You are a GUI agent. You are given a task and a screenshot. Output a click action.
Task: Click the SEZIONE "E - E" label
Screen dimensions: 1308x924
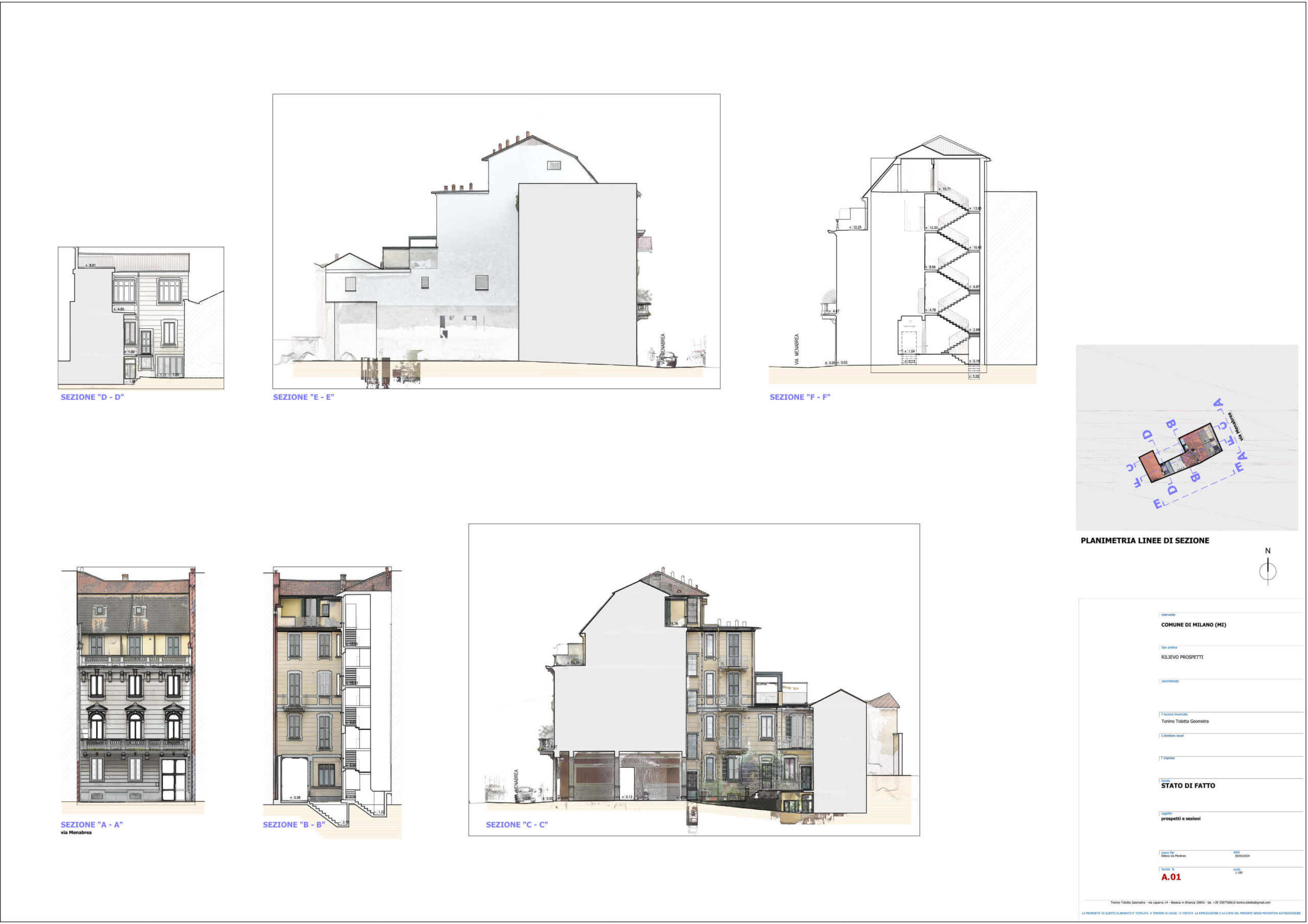pyautogui.click(x=303, y=397)
